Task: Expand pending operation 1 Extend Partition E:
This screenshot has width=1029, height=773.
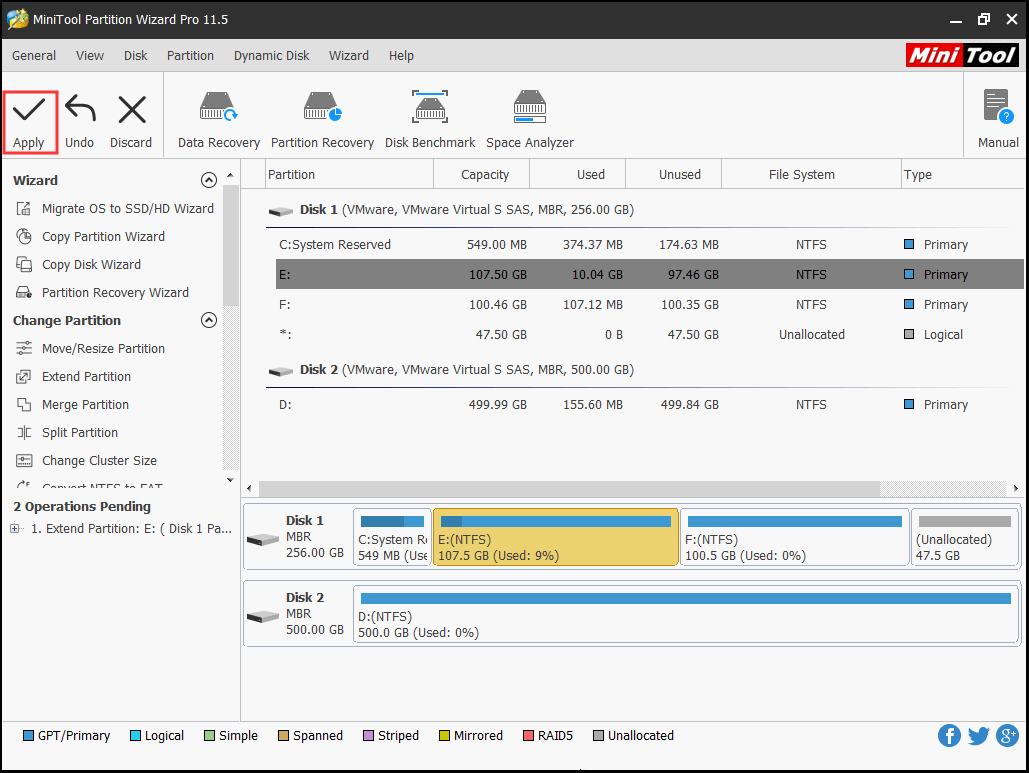Action: click(14, 528)
